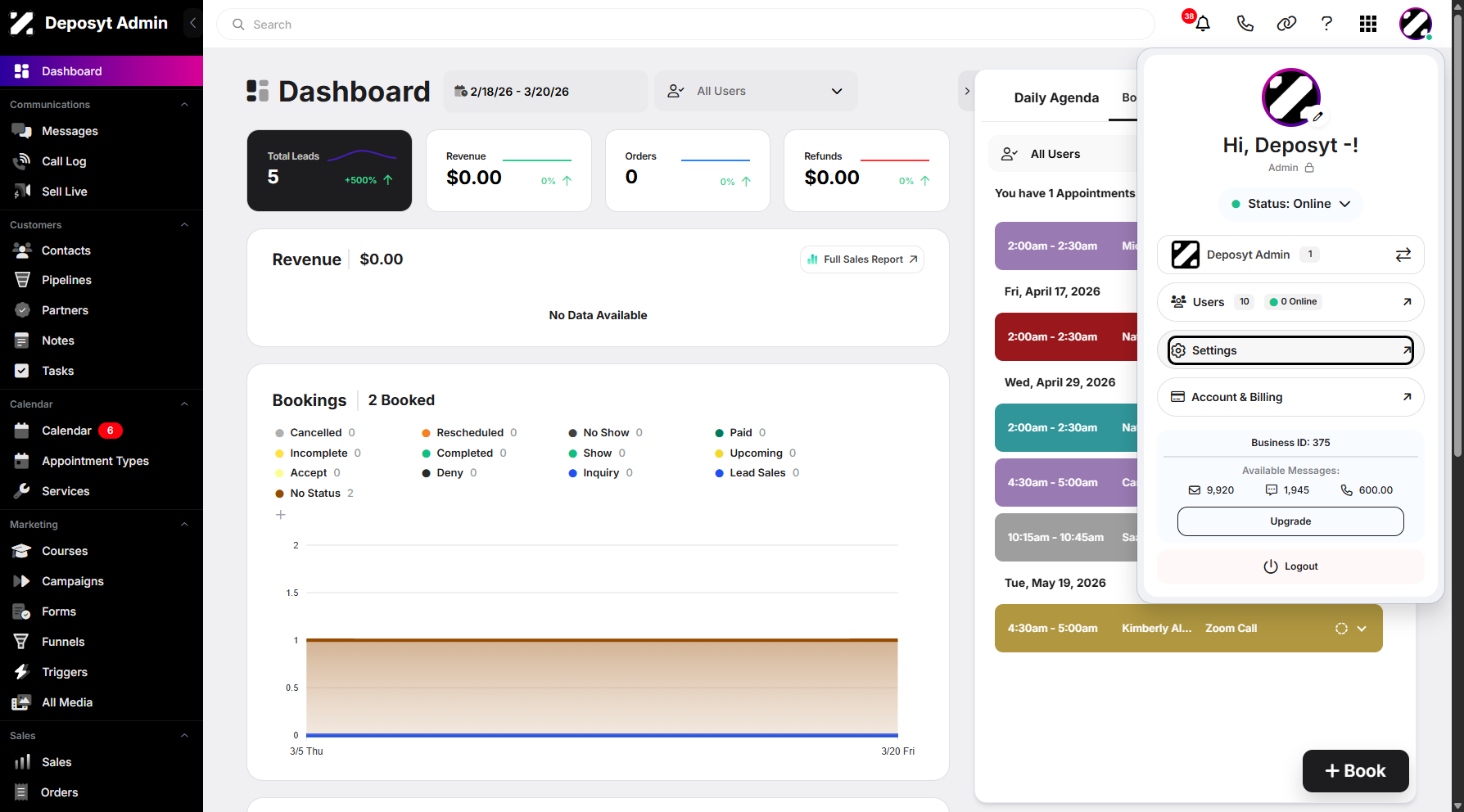Screen dimensions: 1464x812
Task: Open the apps grid icon
Action: pyautogui.click(x=1368, y=24)
